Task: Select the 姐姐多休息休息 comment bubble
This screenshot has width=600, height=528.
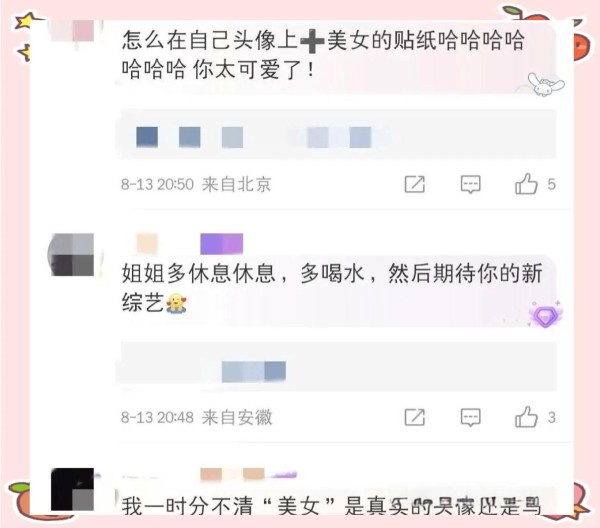Action: click(x=335, y=289)
